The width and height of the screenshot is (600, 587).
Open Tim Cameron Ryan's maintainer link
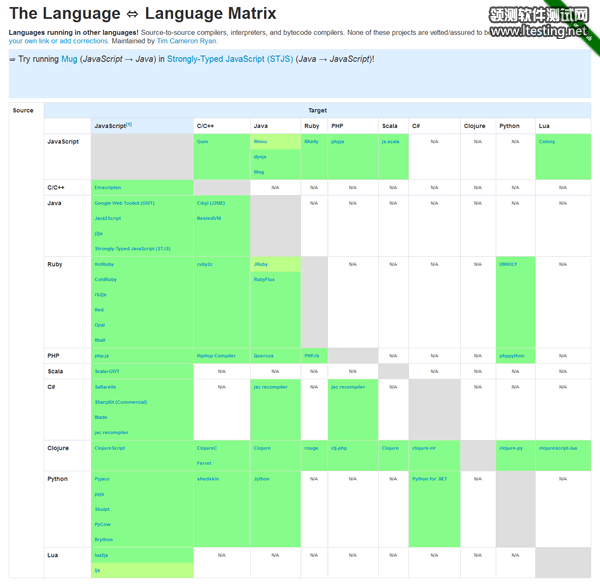(x=186, y=41)
